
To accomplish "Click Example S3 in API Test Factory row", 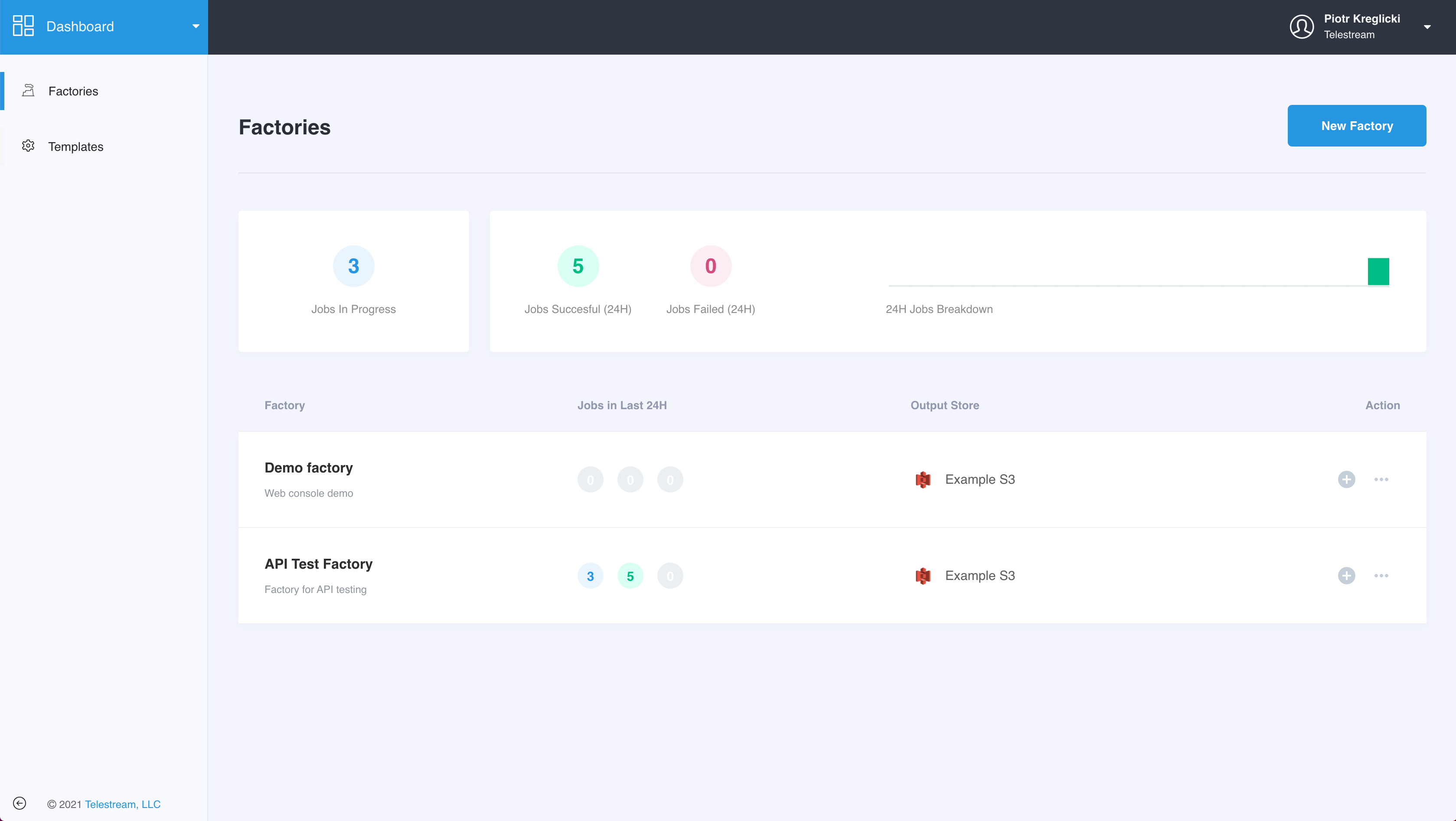I will point(979,575).
